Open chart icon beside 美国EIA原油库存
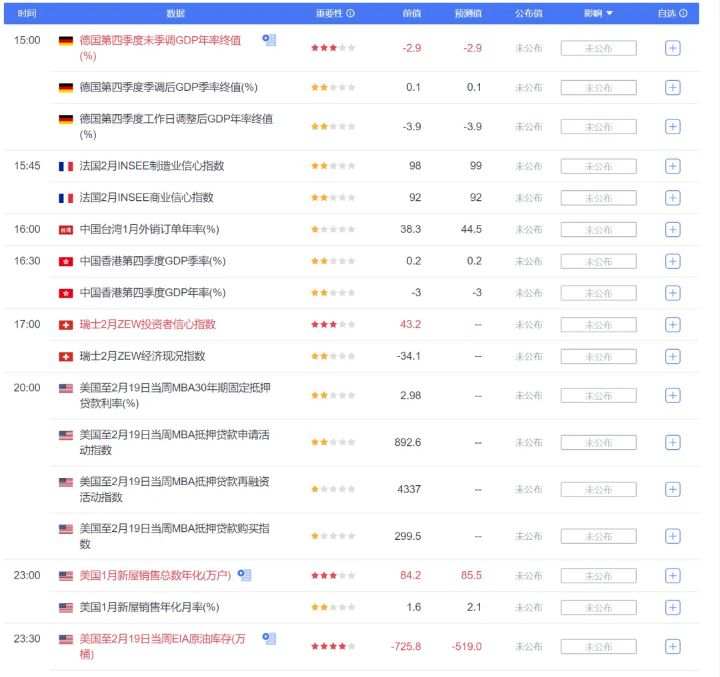The image size is (720, 677). pos(269,638)
